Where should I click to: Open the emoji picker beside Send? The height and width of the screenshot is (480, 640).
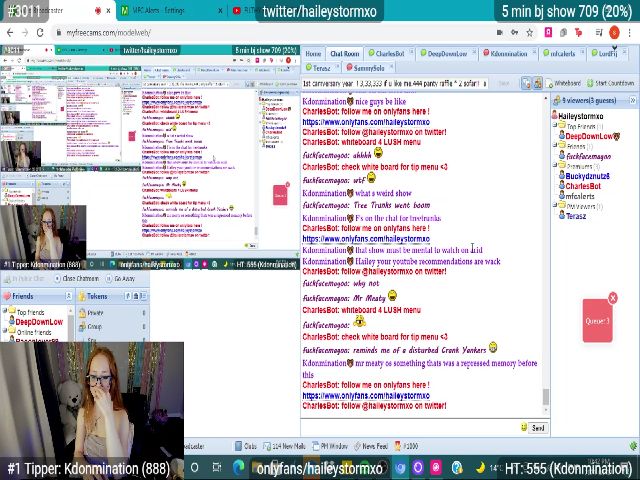[524, 427]
